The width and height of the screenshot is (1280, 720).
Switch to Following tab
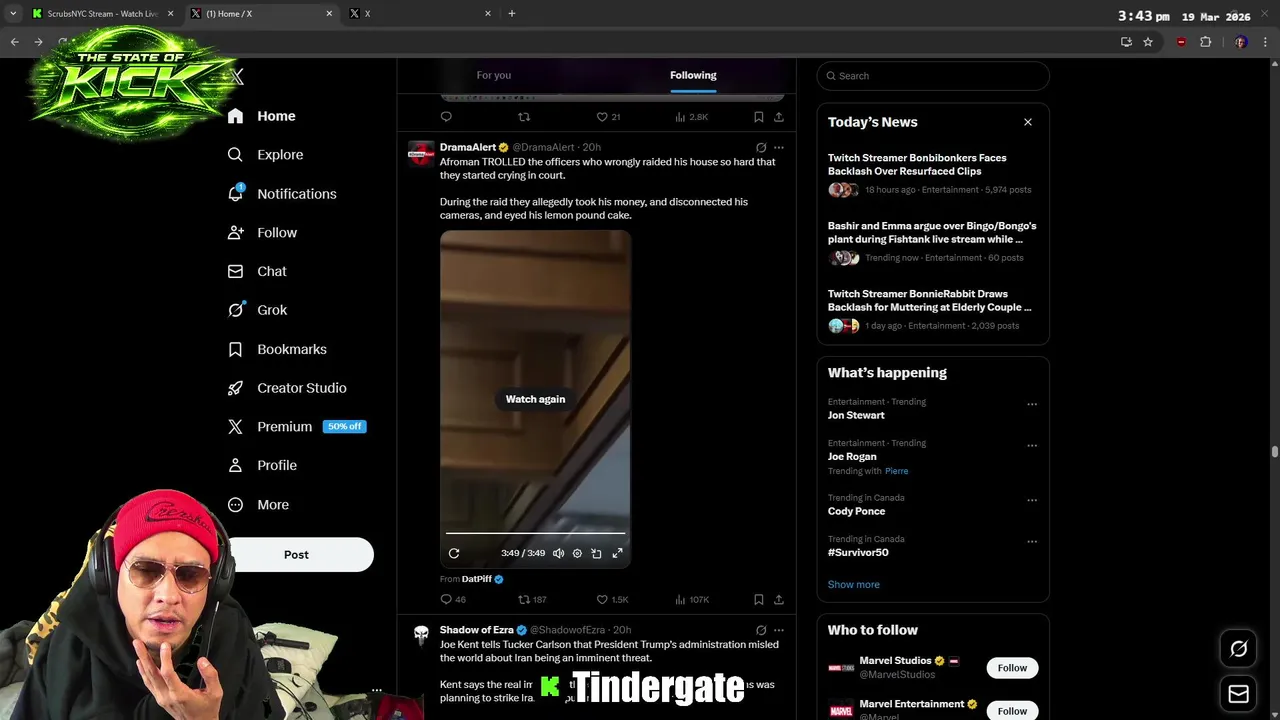[693, 75]
